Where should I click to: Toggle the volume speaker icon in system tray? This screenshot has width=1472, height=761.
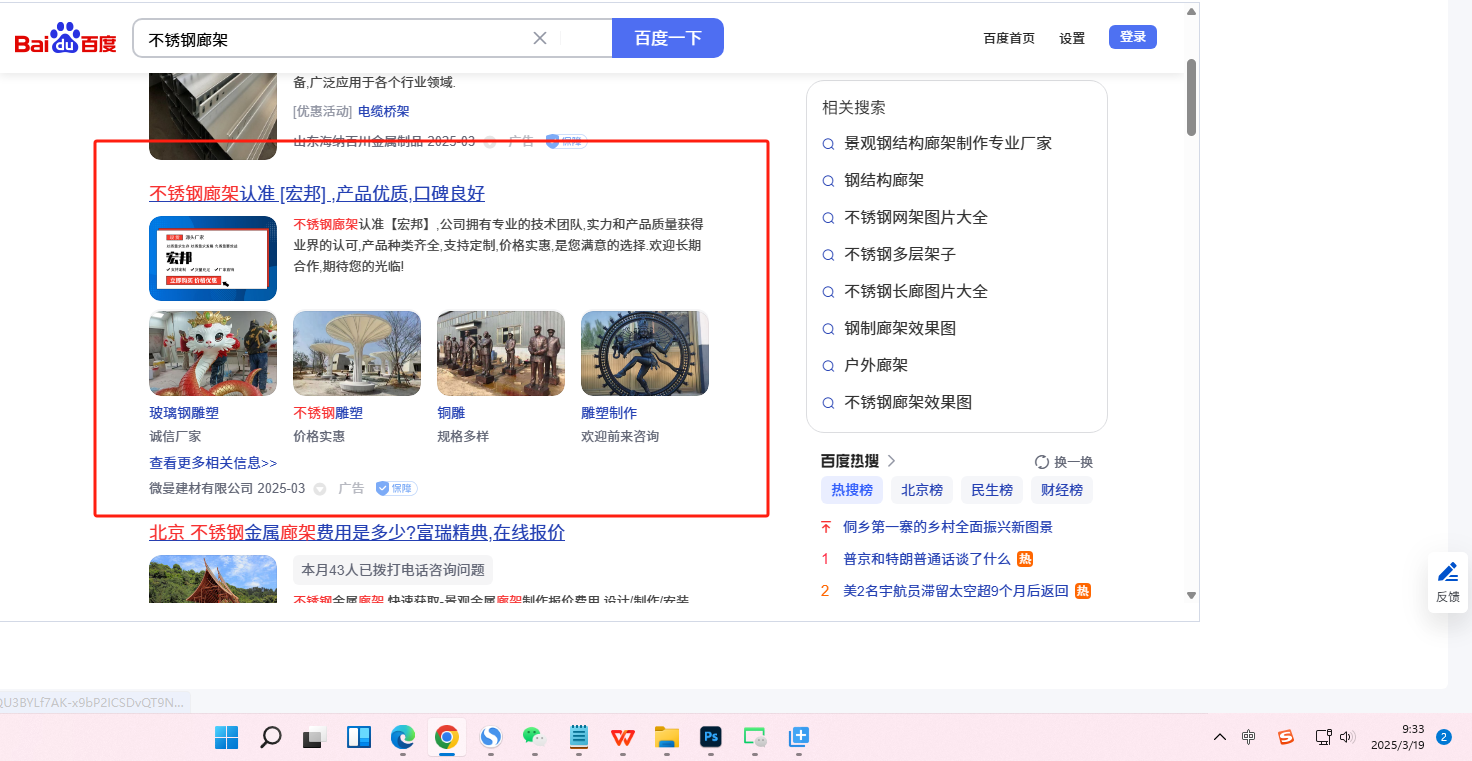point(1347,738)
